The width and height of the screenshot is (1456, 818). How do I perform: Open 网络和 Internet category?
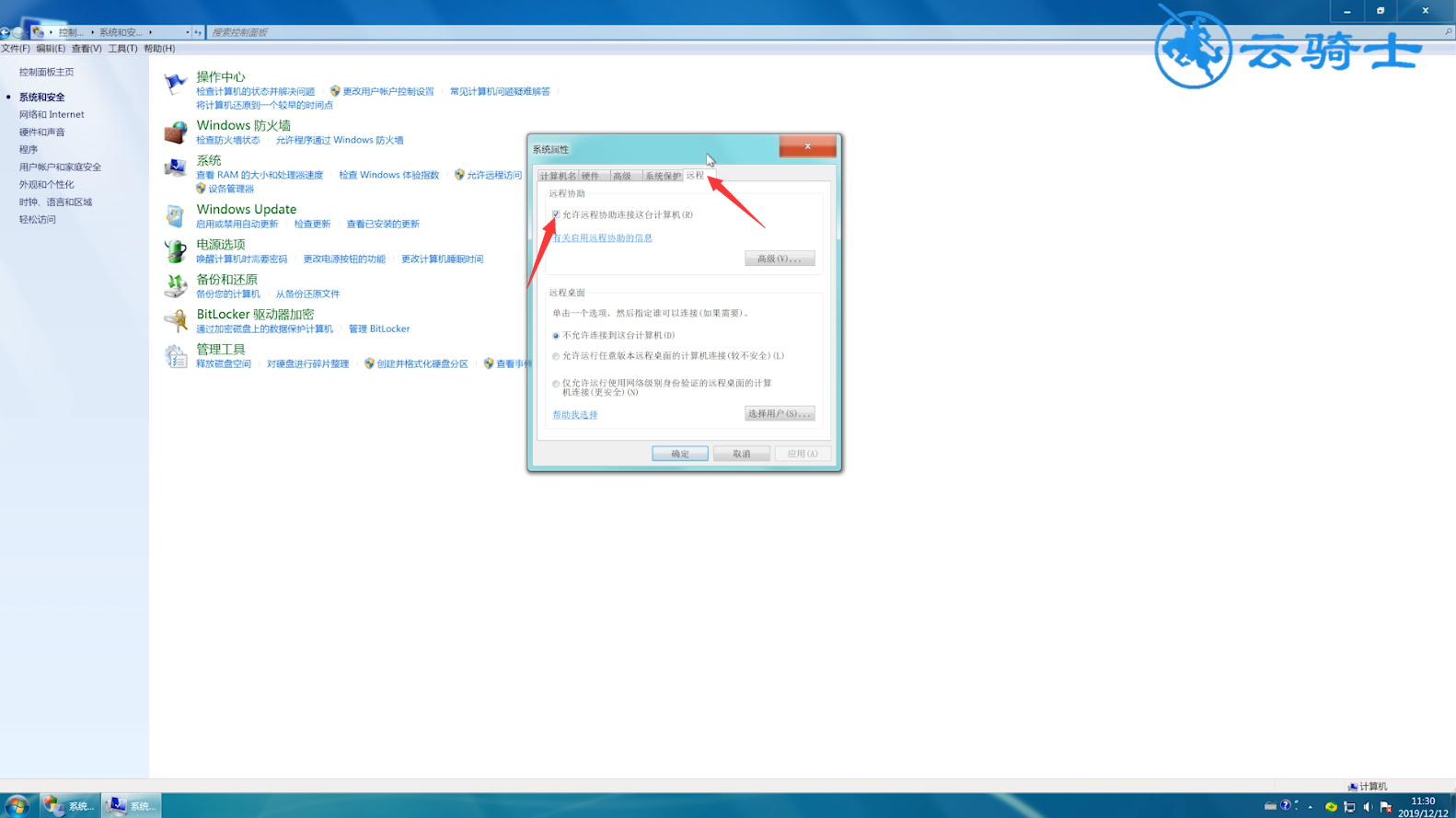click(x=52, y=115)
